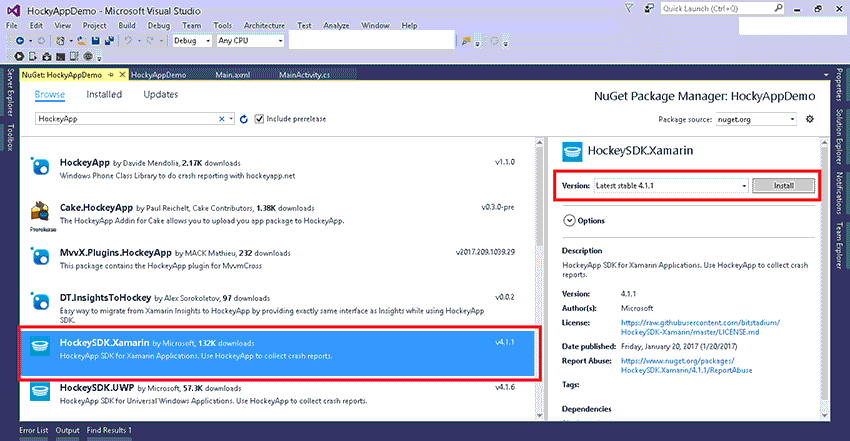
Task: Click the Save disk icon
Action: point(95,41)
